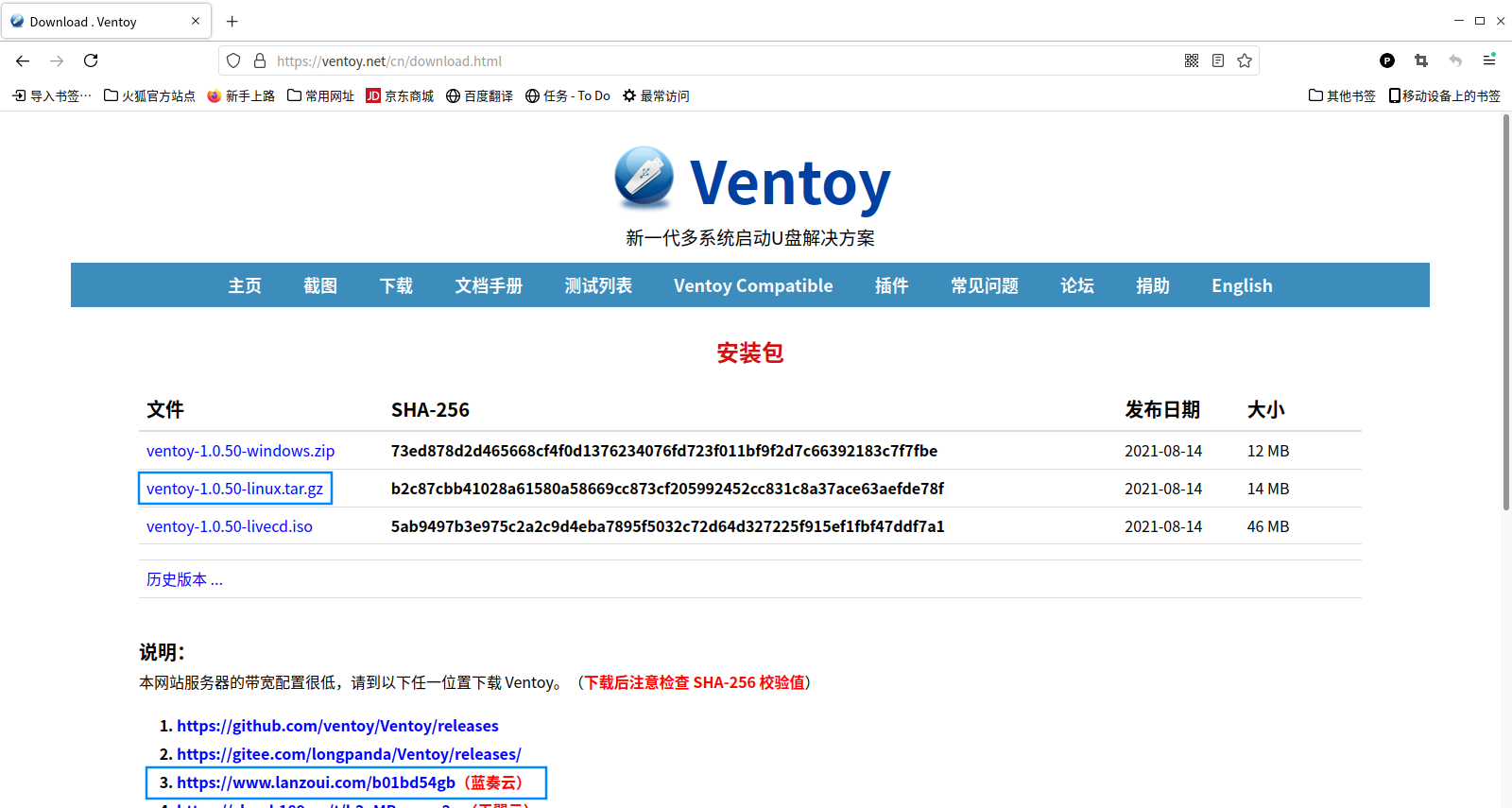The width and height of the screenshot is (1512, 808).
Task: View site security padlock info
Action: tap(260, 60)
